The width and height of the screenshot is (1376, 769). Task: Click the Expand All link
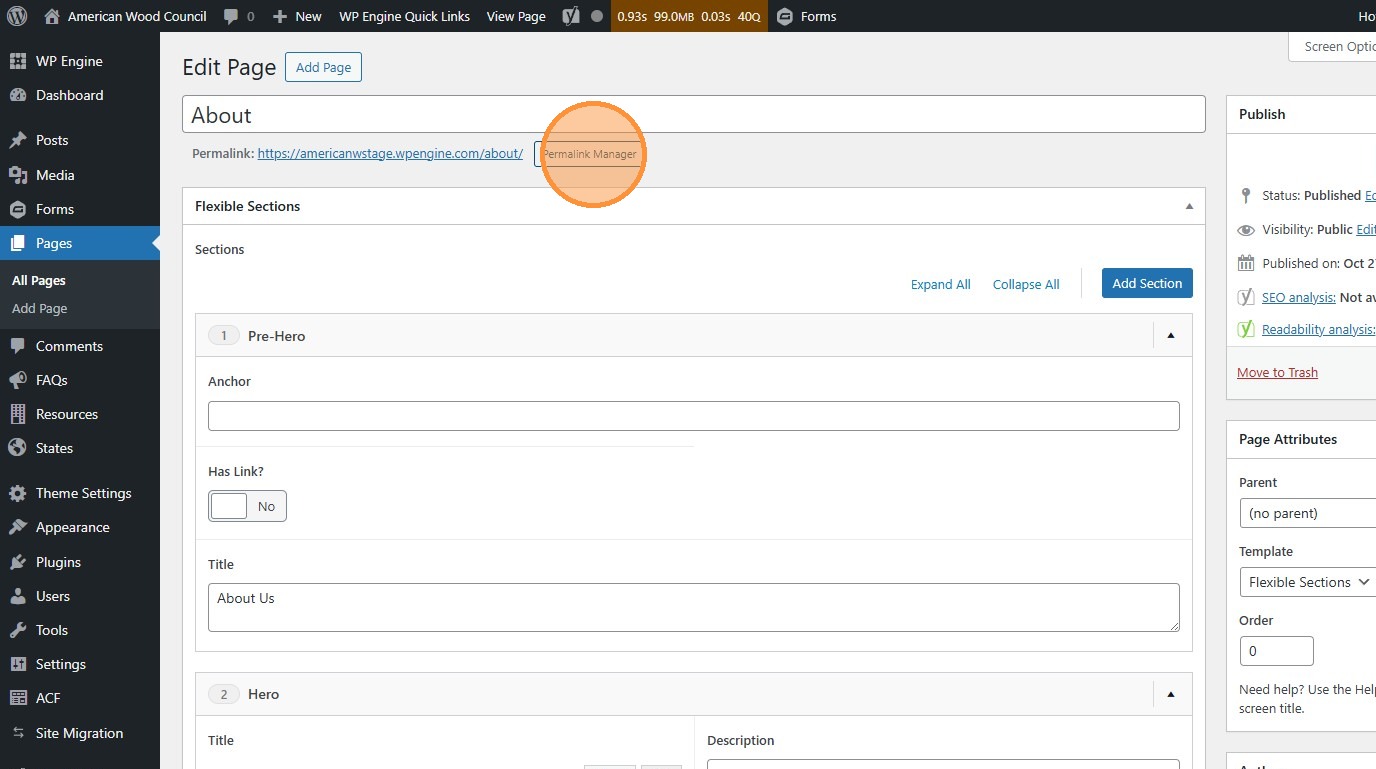tap(940, 284)
